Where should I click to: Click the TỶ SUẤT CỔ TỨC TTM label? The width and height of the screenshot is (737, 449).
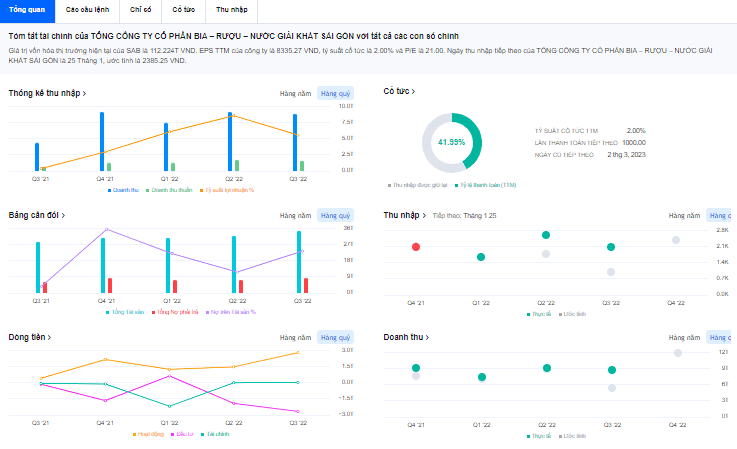coord(566,131)
